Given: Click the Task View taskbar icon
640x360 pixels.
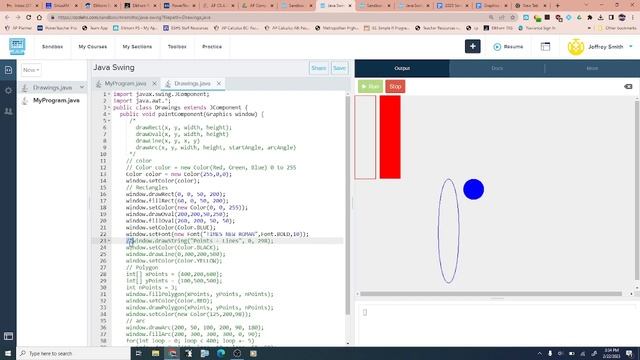Looking at the screenshot, I should point(139,353).
